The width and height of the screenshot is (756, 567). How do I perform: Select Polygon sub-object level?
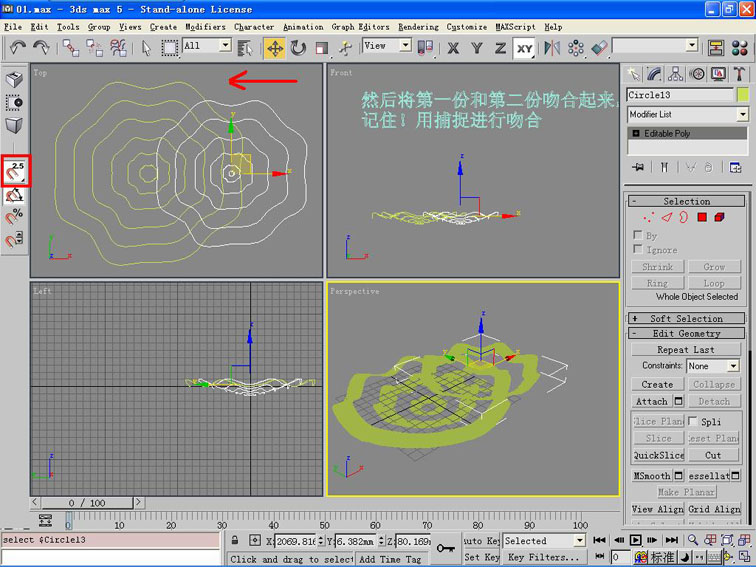pyautogui.click(x=702, y=217)
